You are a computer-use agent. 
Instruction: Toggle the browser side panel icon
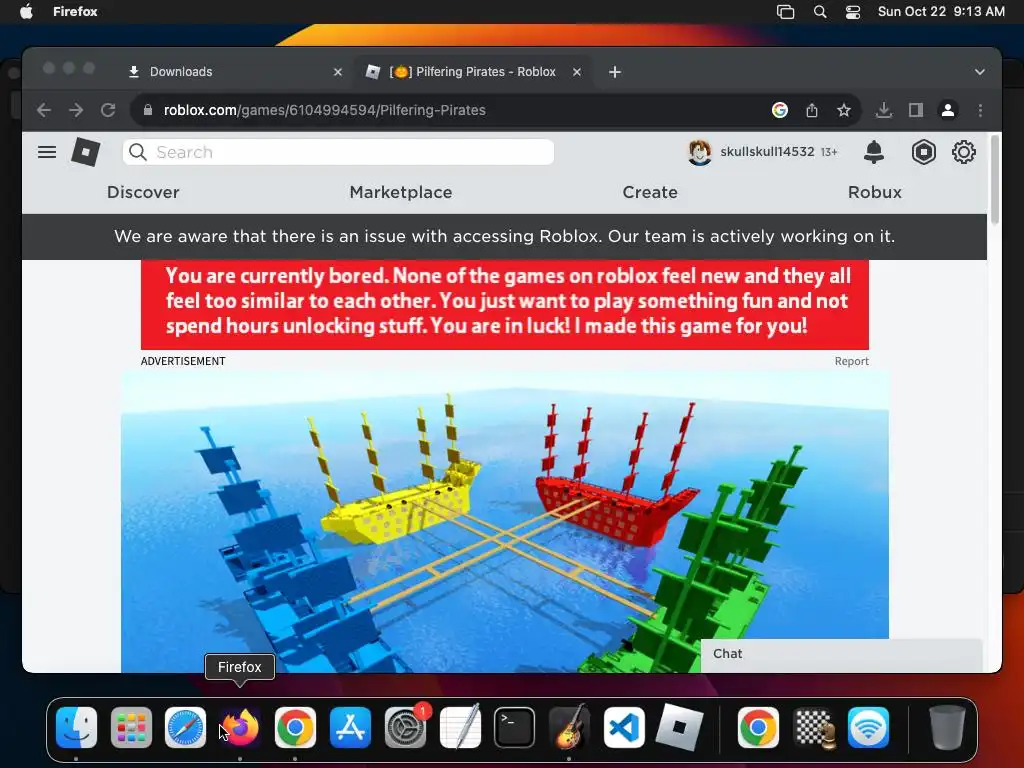click(916, 110)
